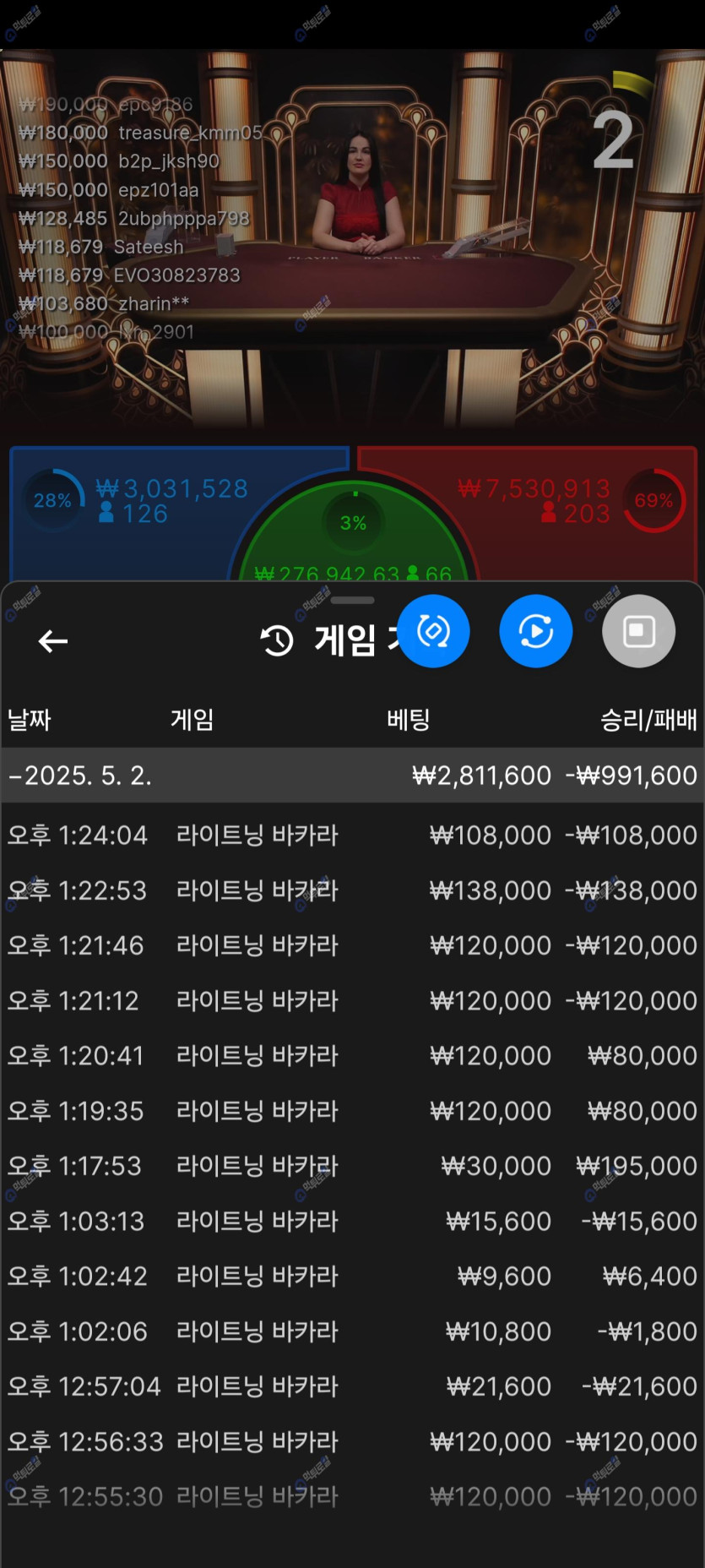Select the 날짜 column header
This screenshot has width=705, height=1568.
coord(30,720)
